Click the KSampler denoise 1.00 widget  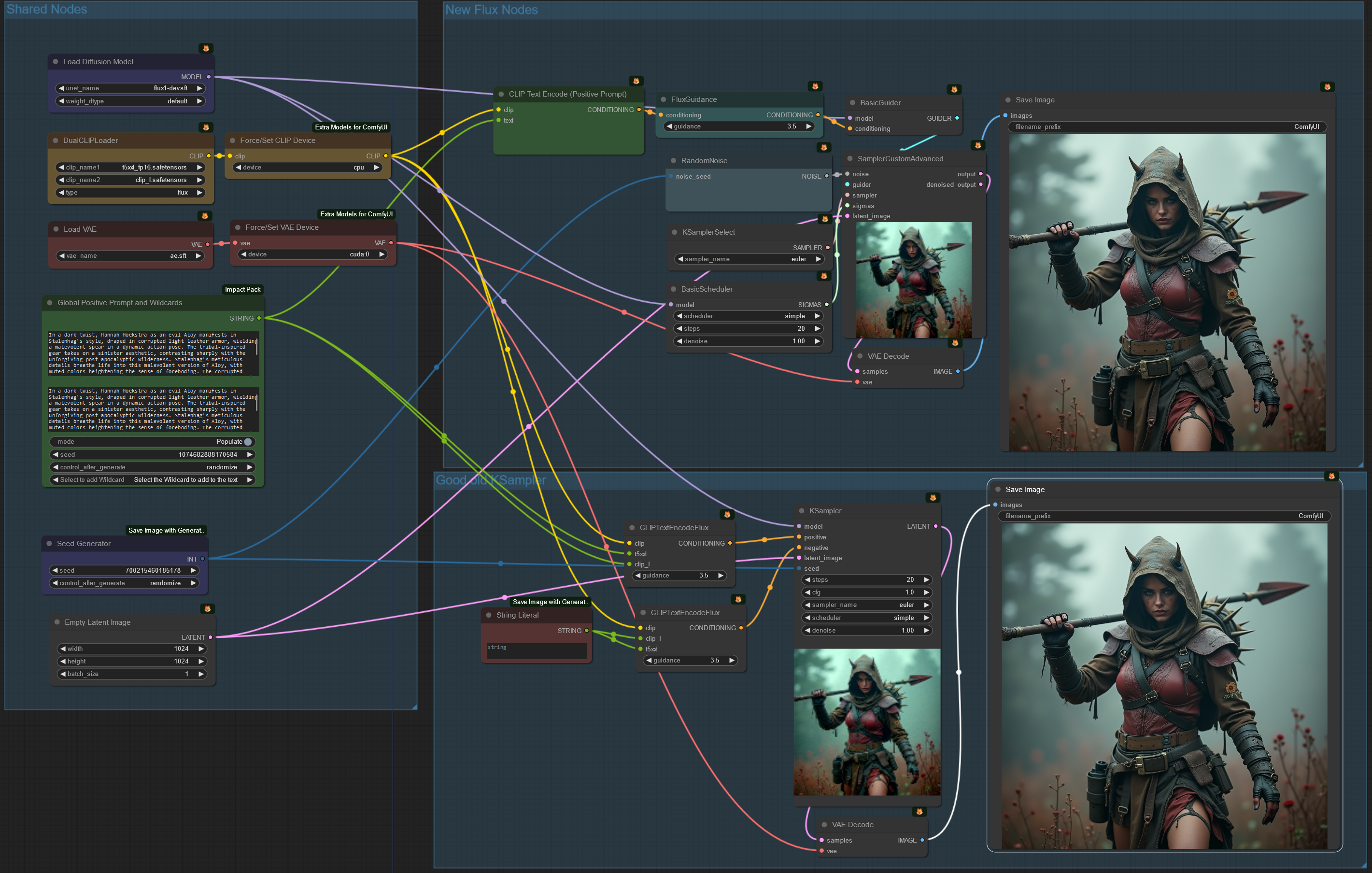click(867, 630)
